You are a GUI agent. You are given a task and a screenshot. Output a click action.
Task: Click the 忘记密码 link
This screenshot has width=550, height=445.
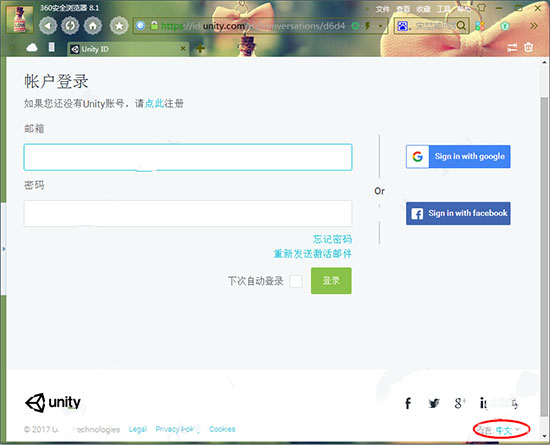tap(332, 239)
